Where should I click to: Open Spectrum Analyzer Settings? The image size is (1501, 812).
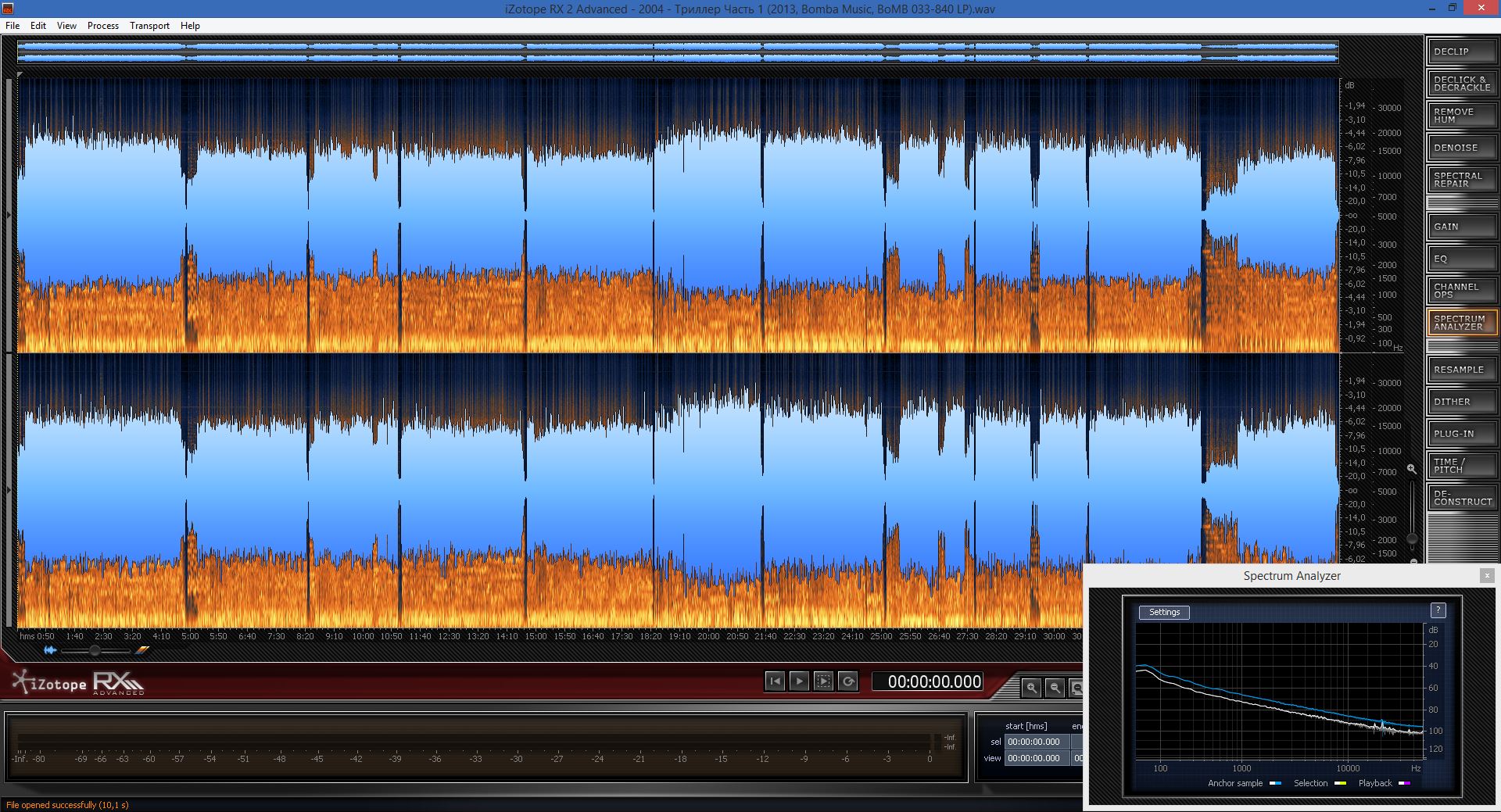point(1164,613)
